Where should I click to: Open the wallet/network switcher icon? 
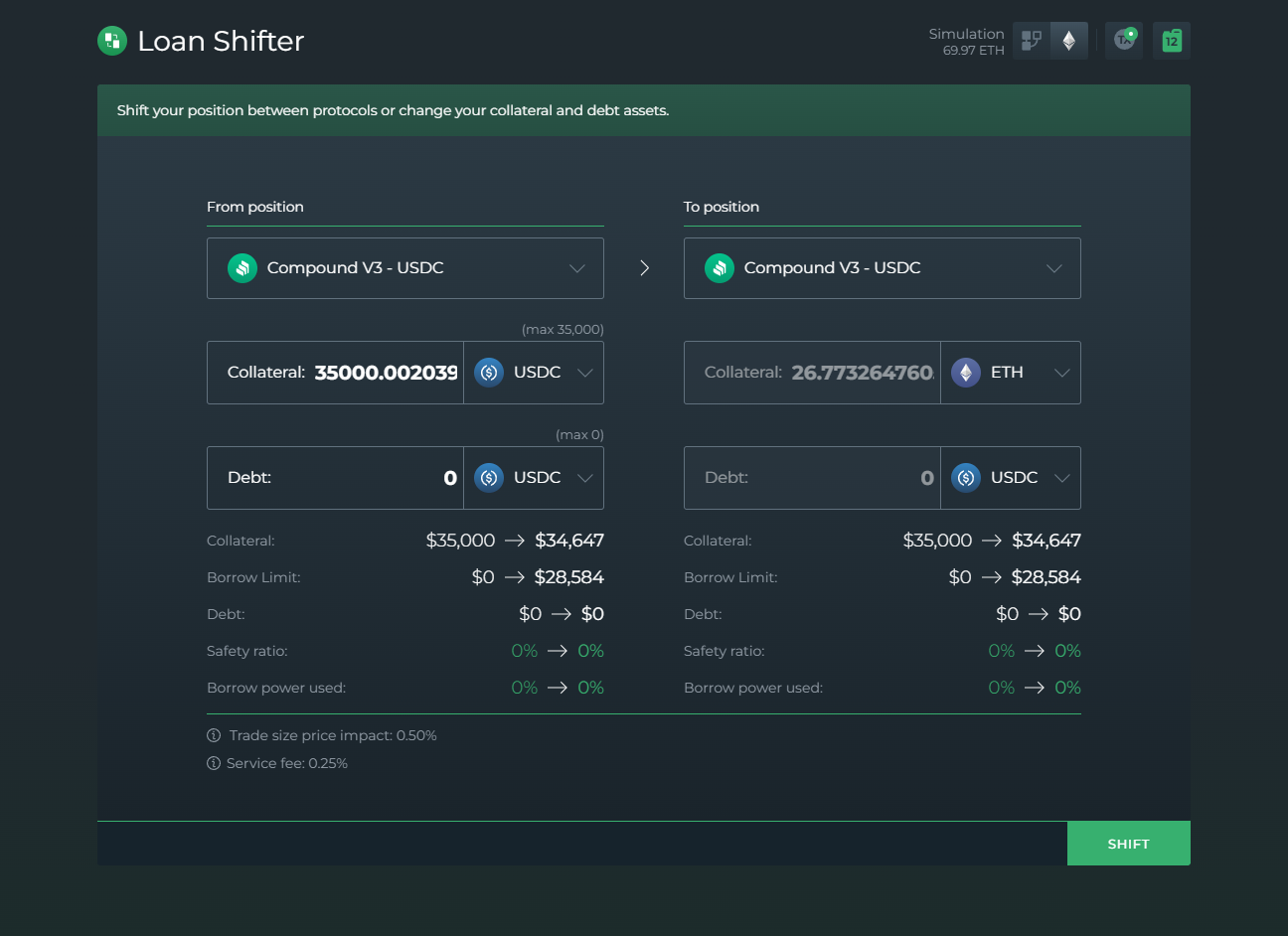point(1032,41)
